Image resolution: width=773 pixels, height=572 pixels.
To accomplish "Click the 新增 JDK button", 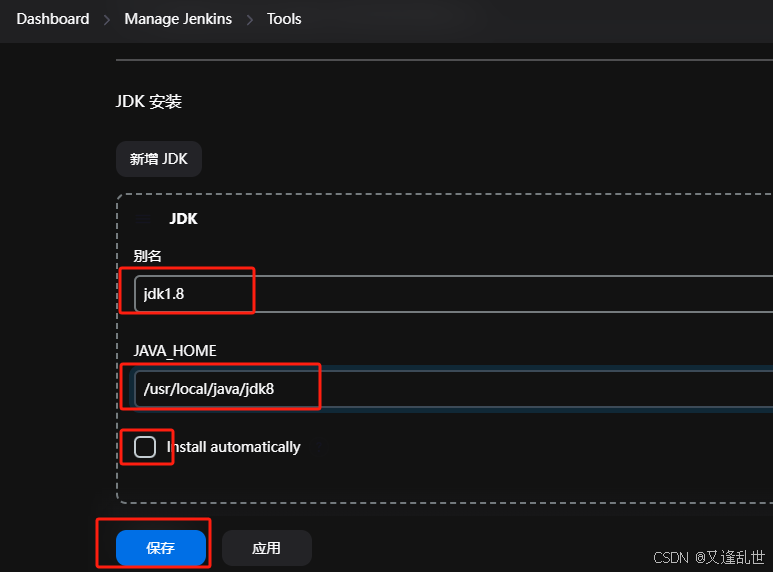I will (x=159, y=159).
